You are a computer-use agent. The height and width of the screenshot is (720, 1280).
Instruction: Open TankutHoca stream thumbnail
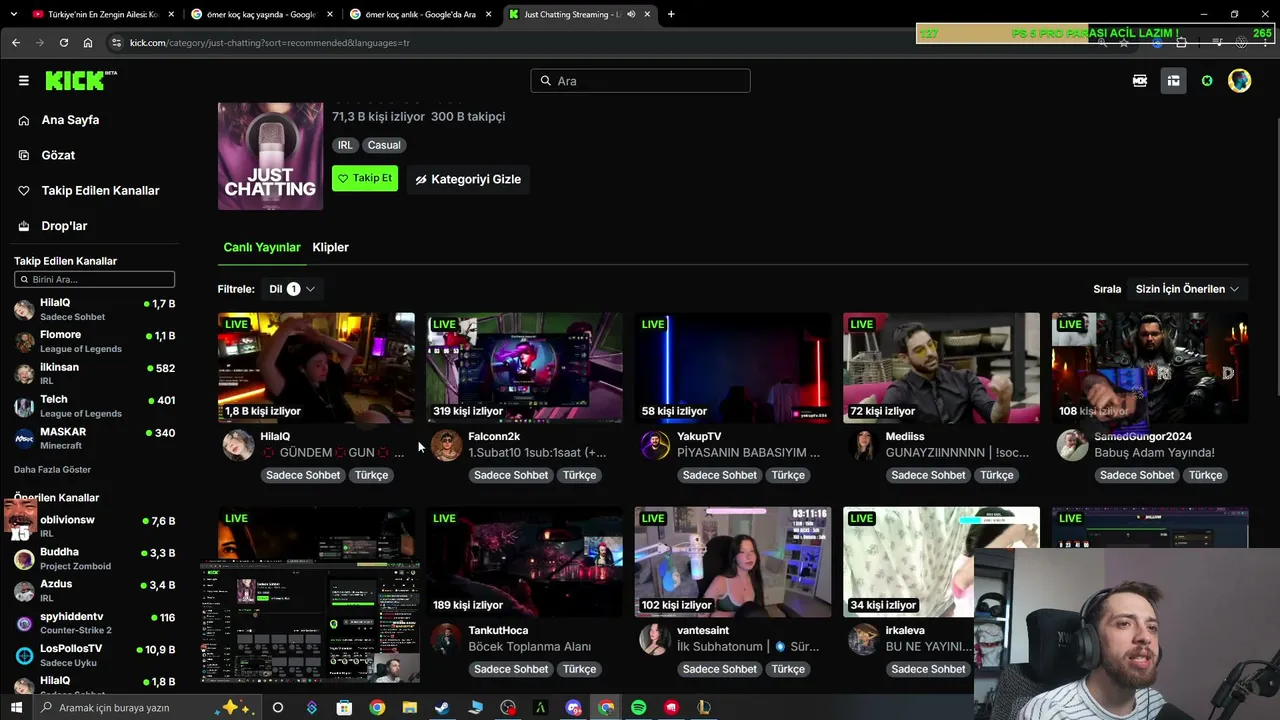524,562
